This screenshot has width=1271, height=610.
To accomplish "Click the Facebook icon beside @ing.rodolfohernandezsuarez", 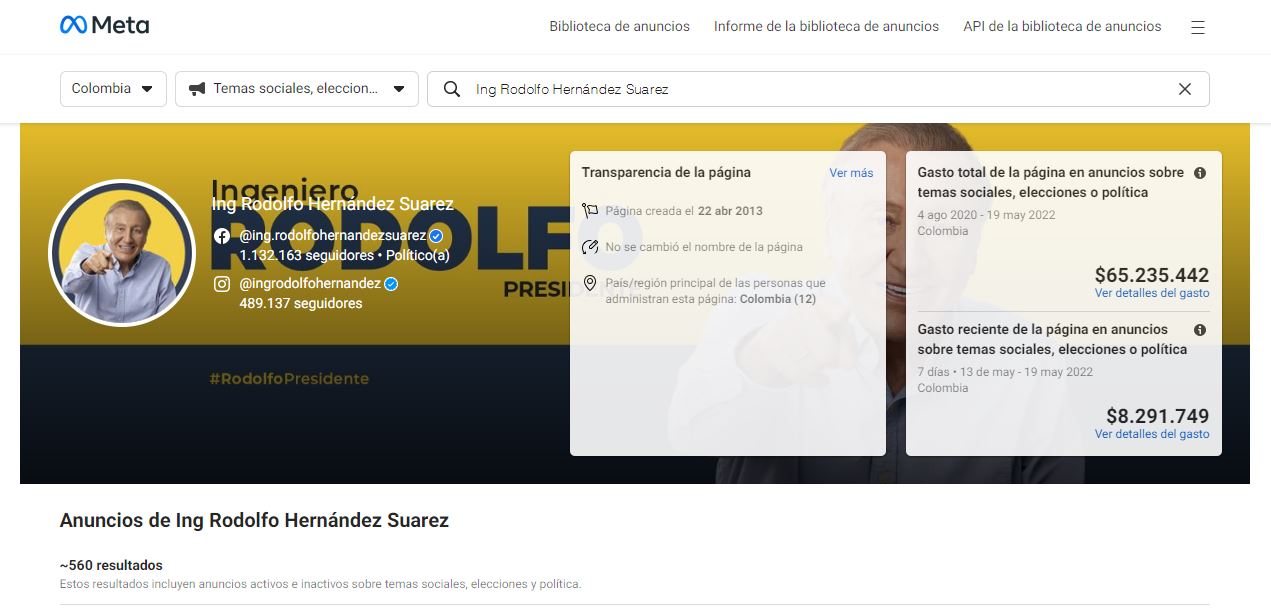I will tap(222, 236).
